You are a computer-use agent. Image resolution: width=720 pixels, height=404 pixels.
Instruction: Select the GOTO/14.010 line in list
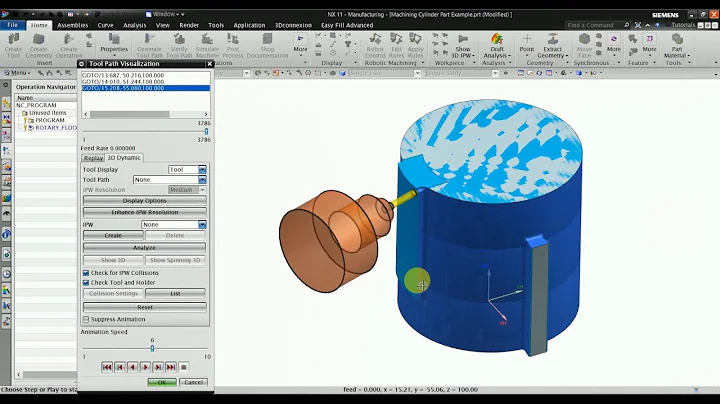click(x=146, y=82)
